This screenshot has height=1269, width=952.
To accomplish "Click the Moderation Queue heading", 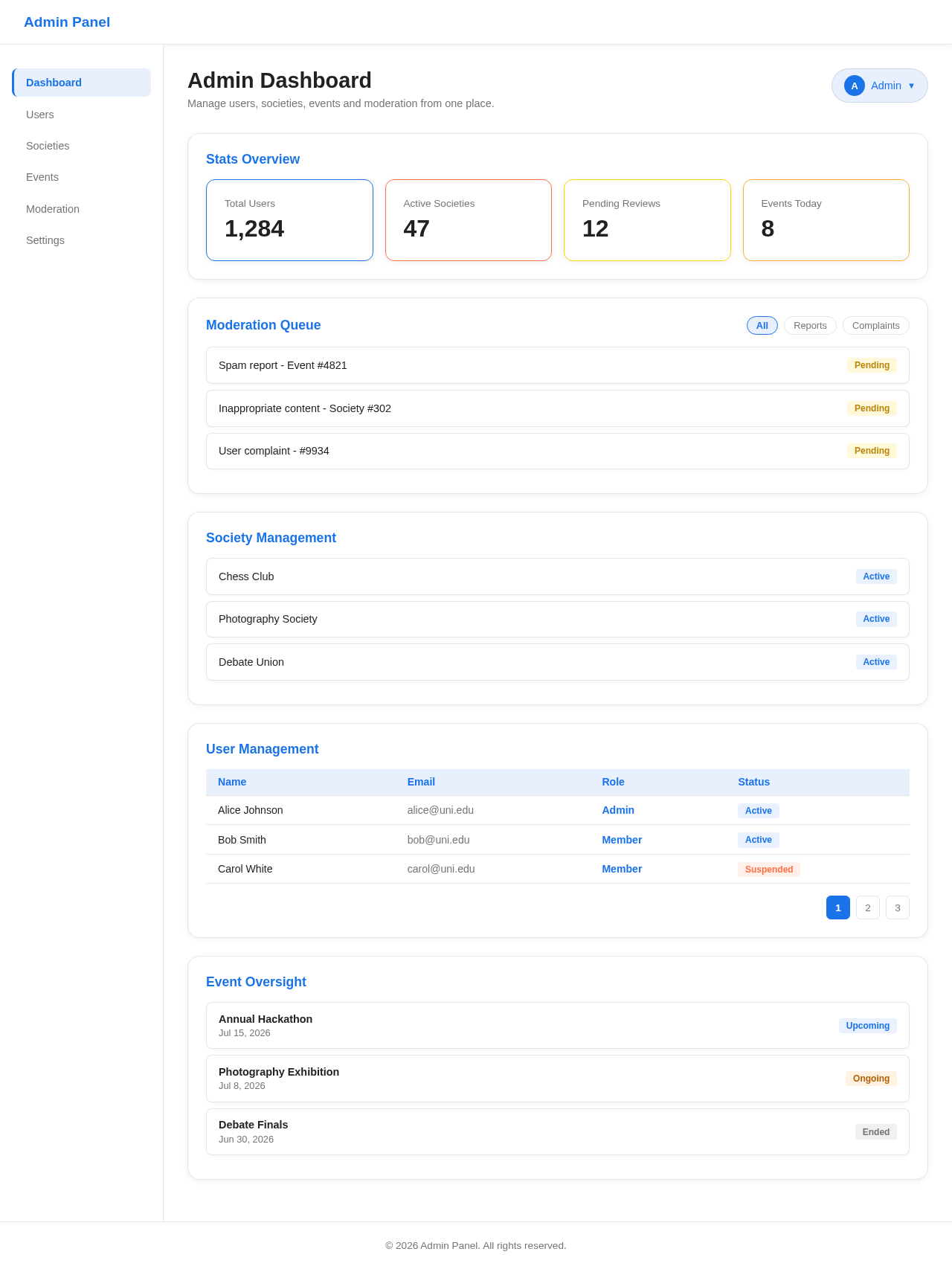I will pos(263,325).
